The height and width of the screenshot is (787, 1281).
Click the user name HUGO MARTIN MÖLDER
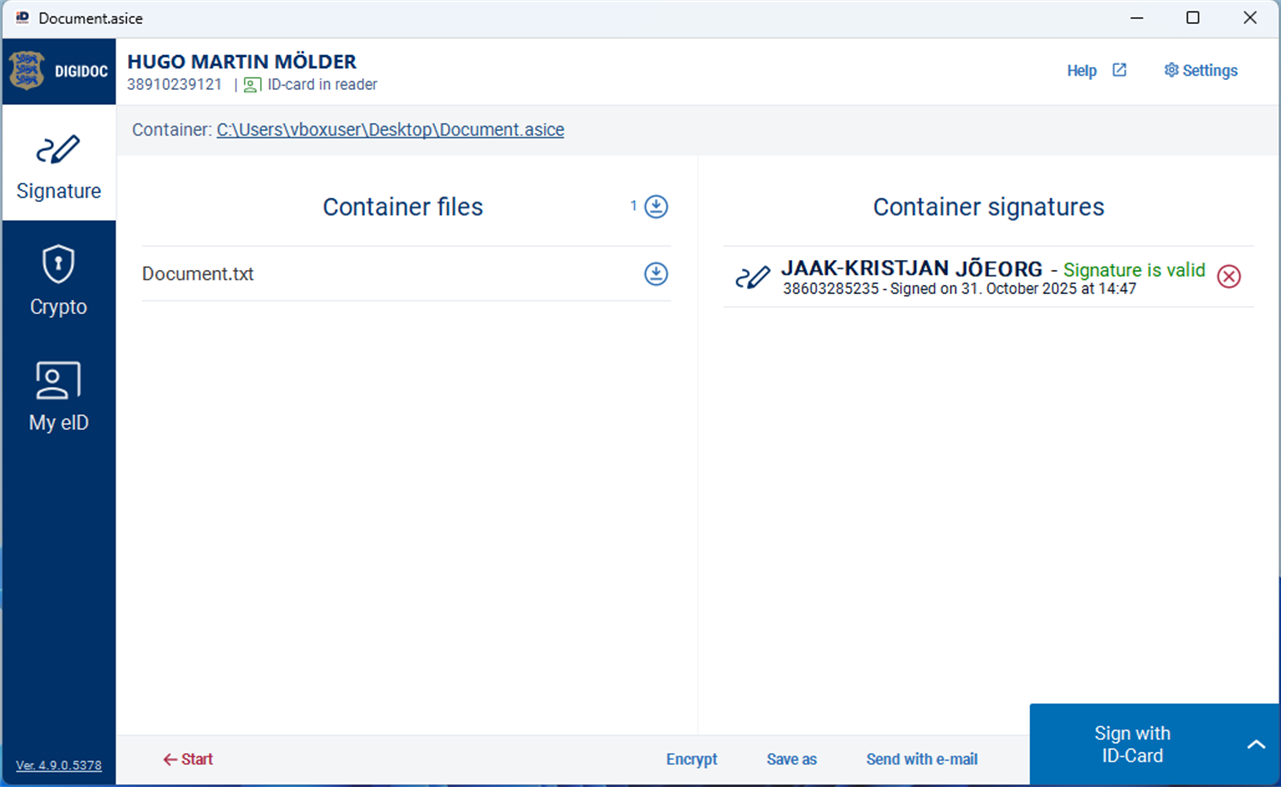[x=242, y=62]
